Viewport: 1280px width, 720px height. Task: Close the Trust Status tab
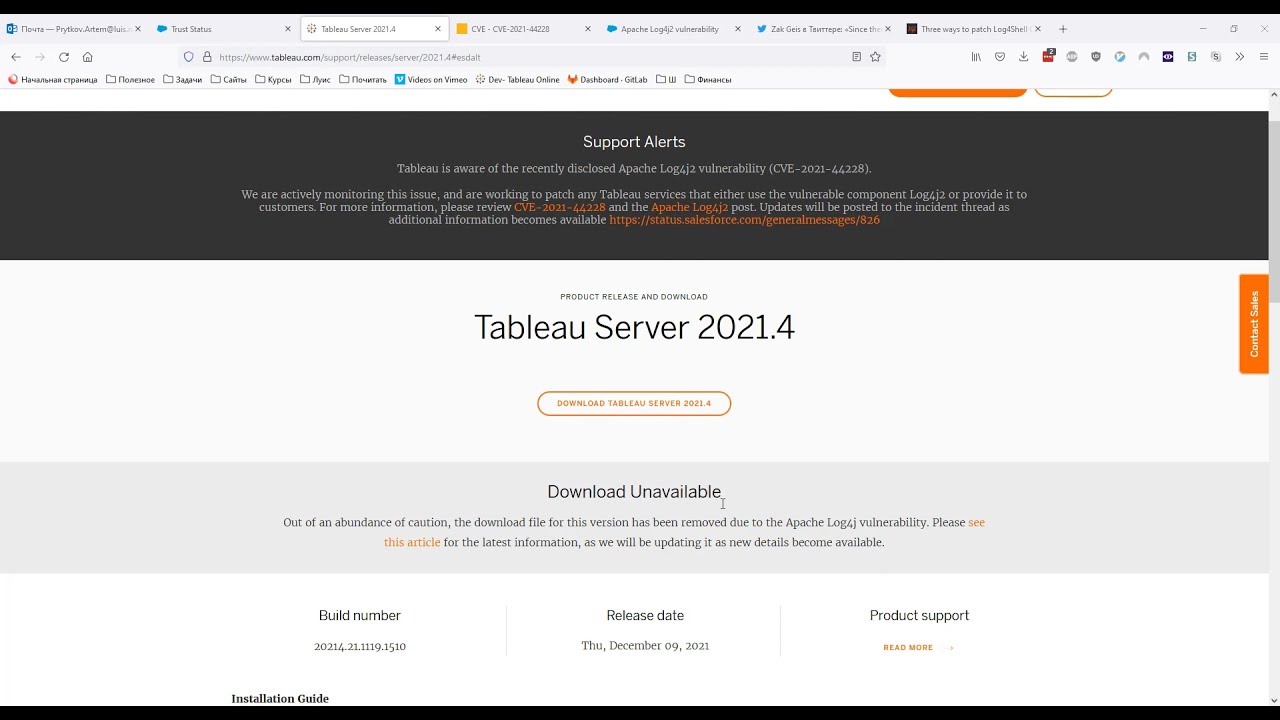point(287,29)
